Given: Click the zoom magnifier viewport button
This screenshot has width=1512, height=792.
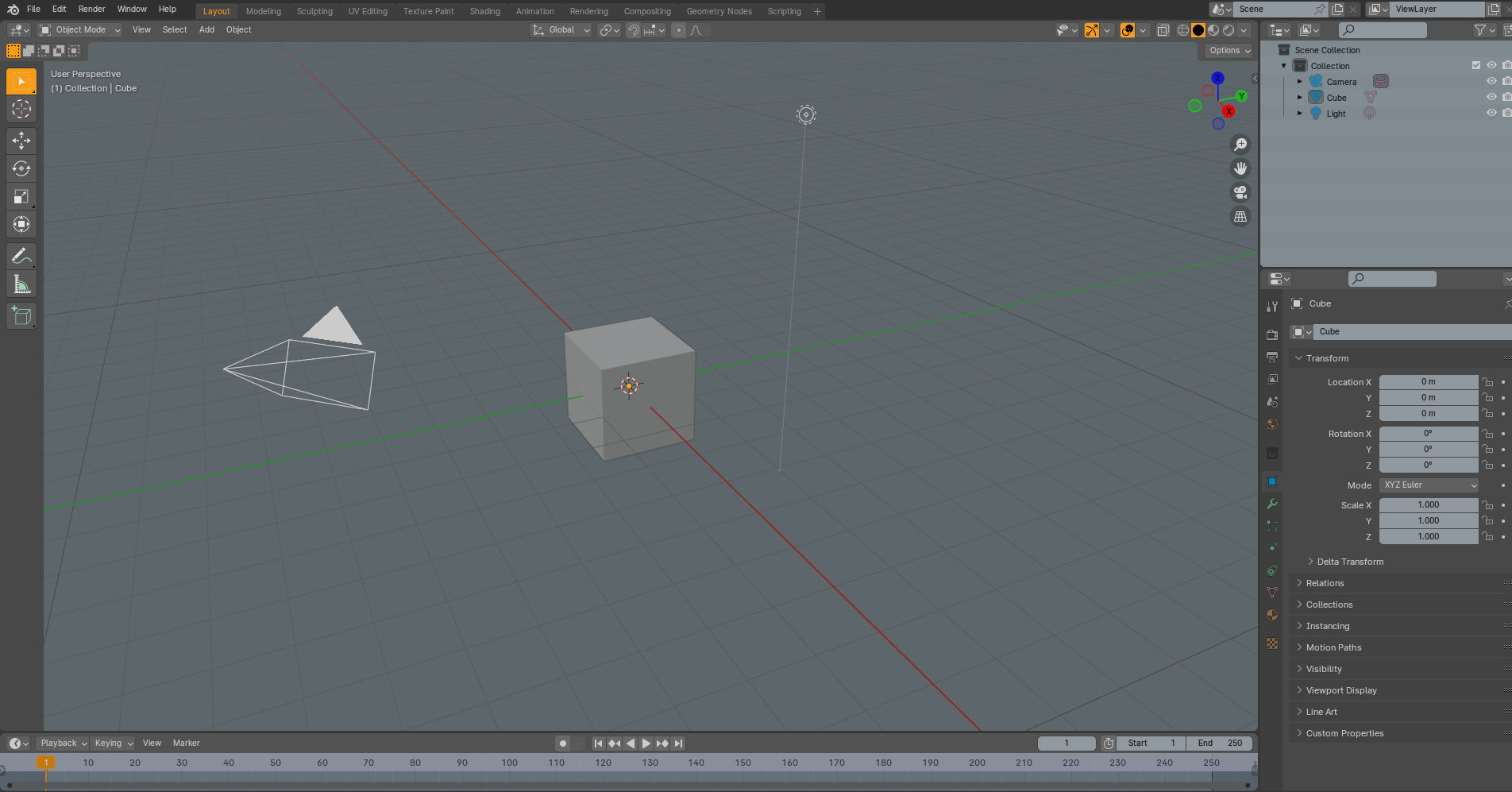Looking at the screenshot, I should (1240, 145).
